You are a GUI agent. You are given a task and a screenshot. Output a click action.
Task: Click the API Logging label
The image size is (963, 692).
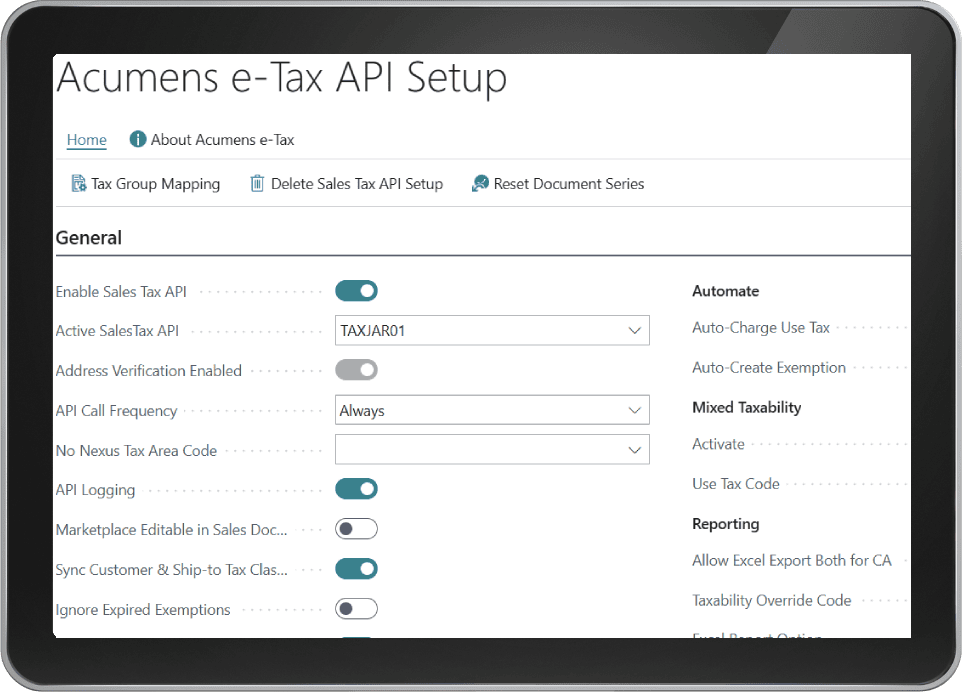pos(95,490)
